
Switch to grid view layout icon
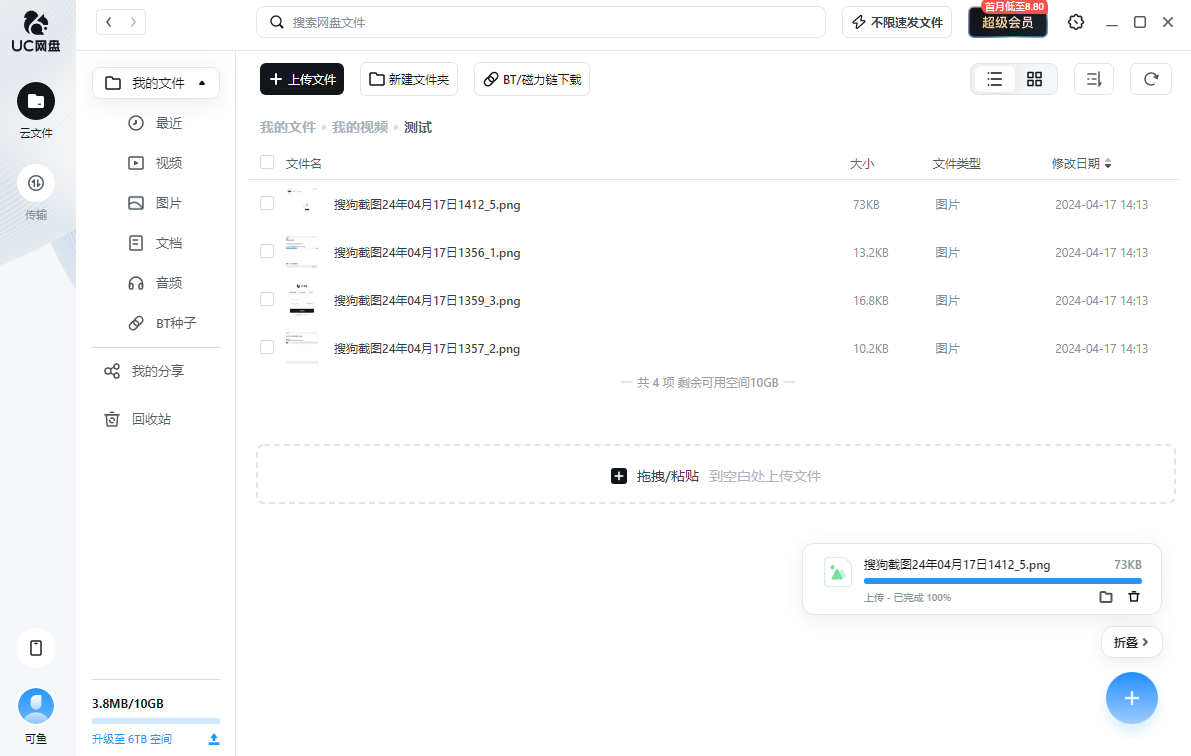(1034, 79)
